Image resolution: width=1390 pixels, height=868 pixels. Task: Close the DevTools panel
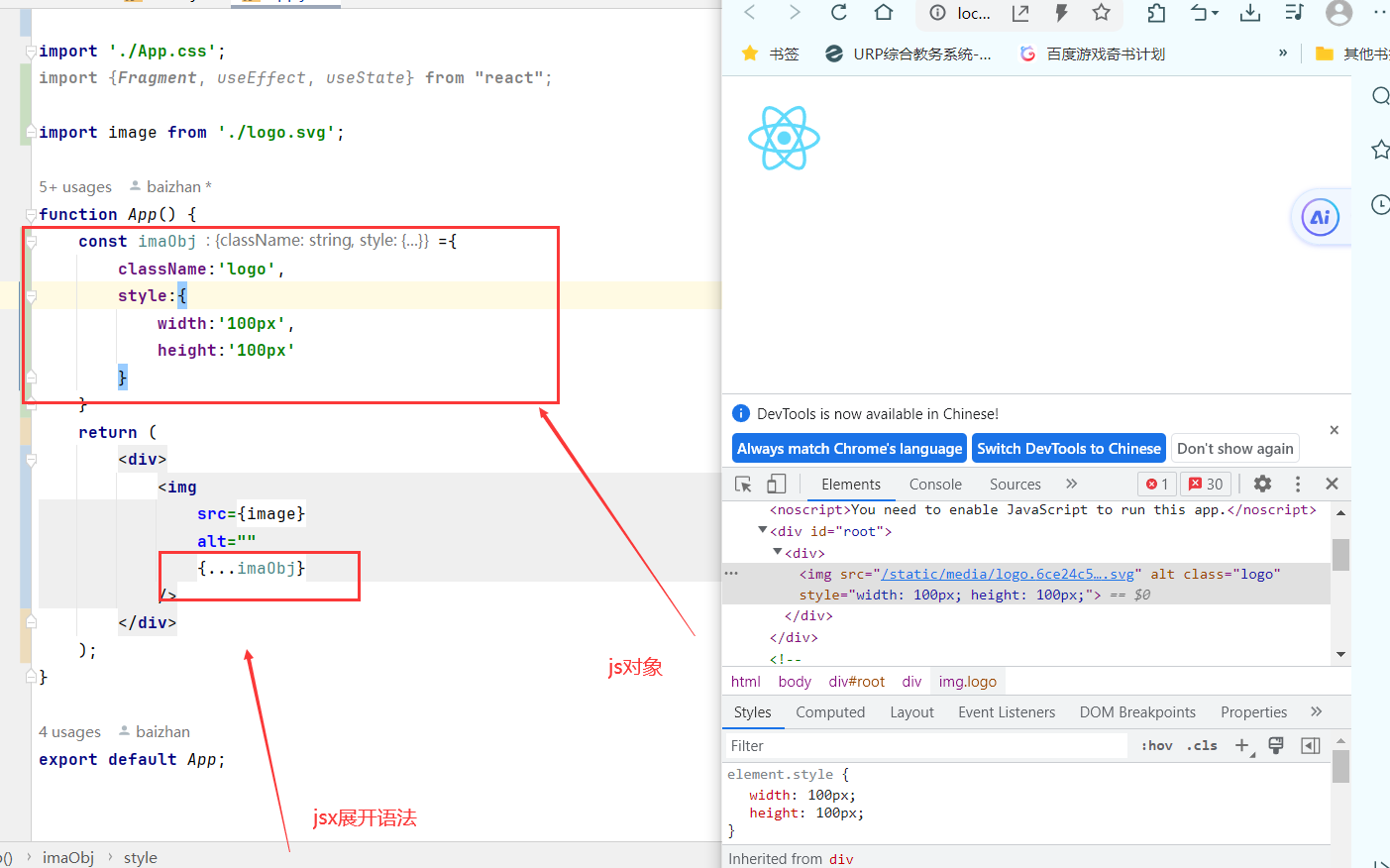pyautogui.click(x=1332, y=484)
